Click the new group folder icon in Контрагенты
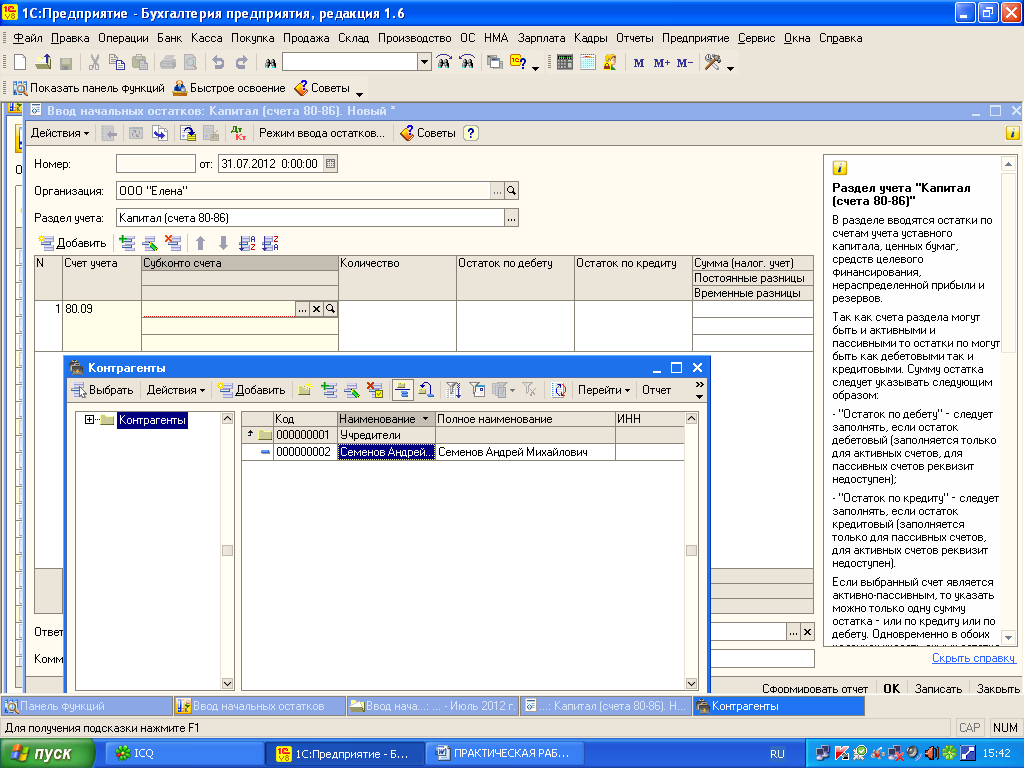Screen dimensions: 1024x768 click(x=304, y=390)
